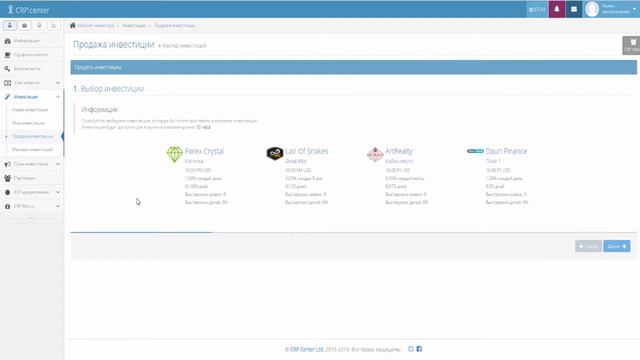Open the Twitter icon in footer

411,349
